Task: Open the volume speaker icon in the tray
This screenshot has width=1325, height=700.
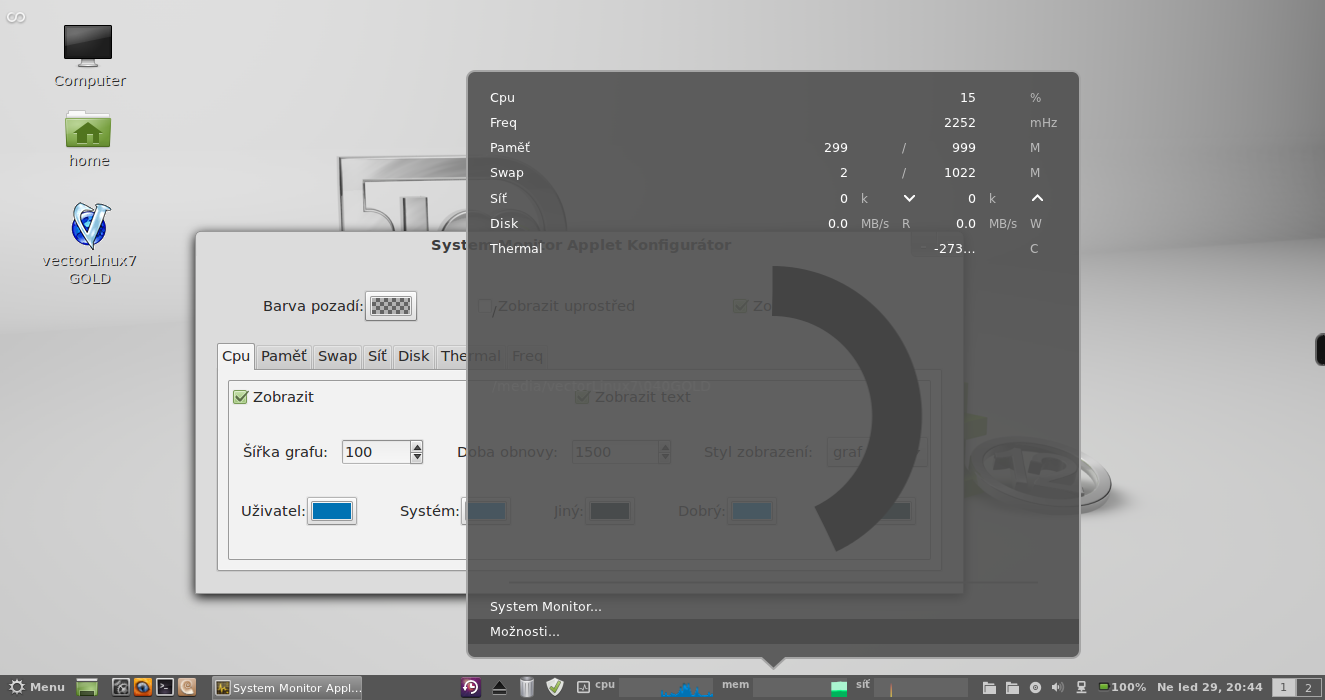Action: pos(1058,687)
